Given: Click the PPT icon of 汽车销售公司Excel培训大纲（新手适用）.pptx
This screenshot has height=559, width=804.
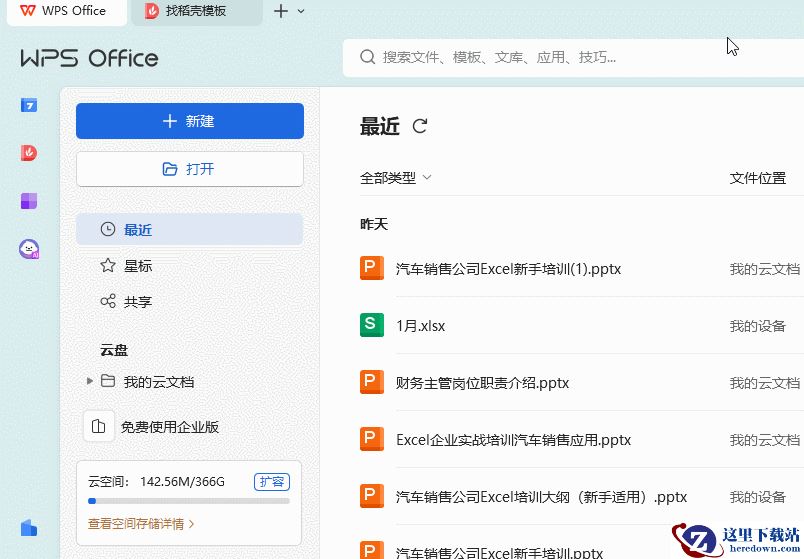Looking at the screenshot, I should 372,496.
